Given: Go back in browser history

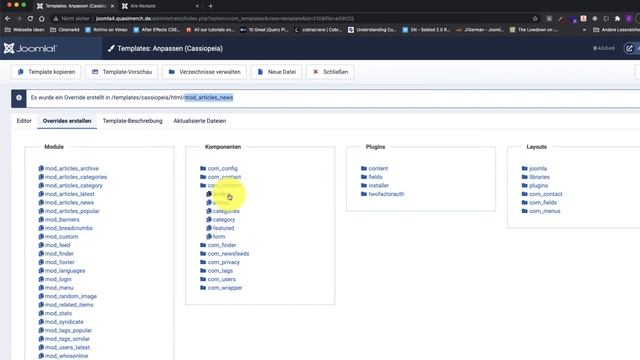Looking at the screenshot, I should tap(7, 18).
